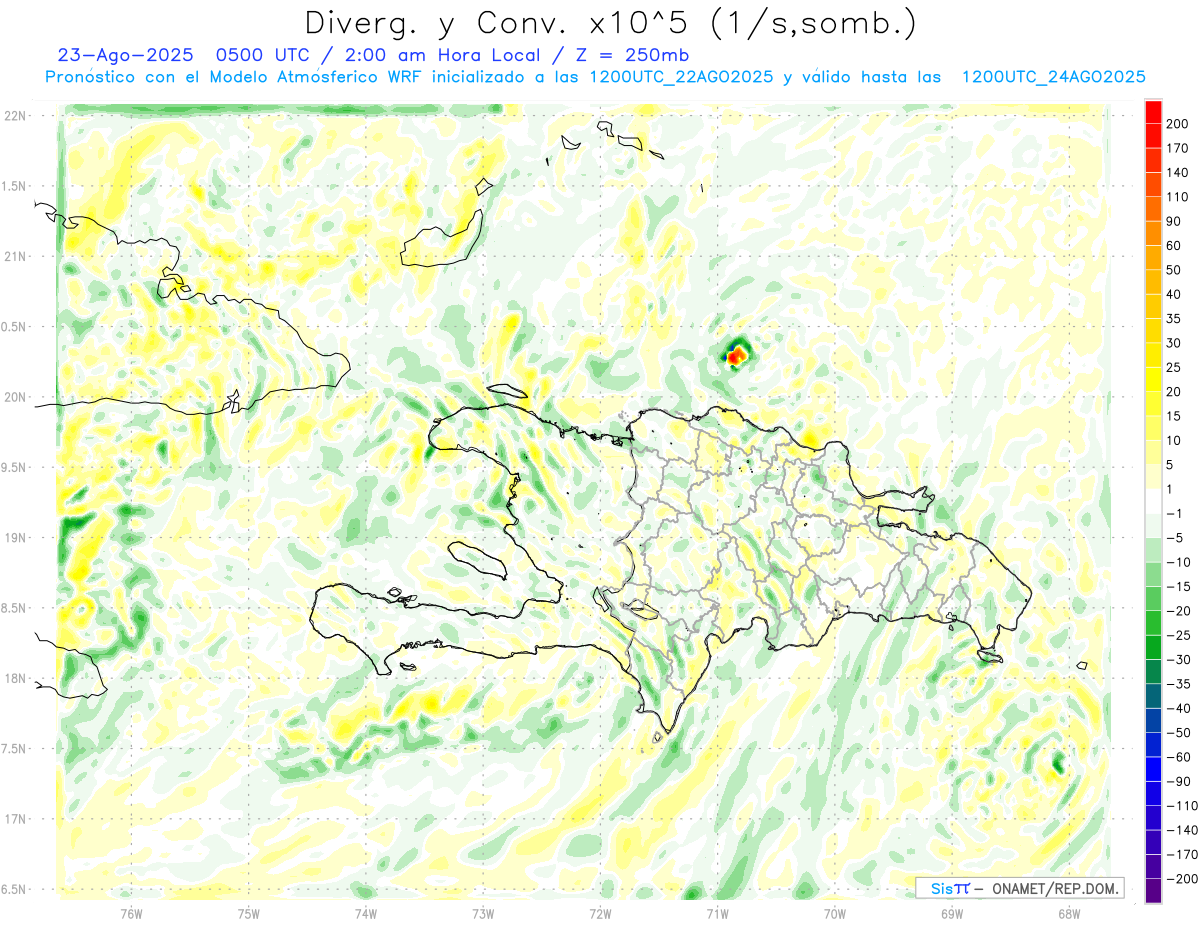Click the "ONAMET/REP.DOM." credit label
Image resolution: width=1200 pixels, height=927 pixels.
(1056, 888)
